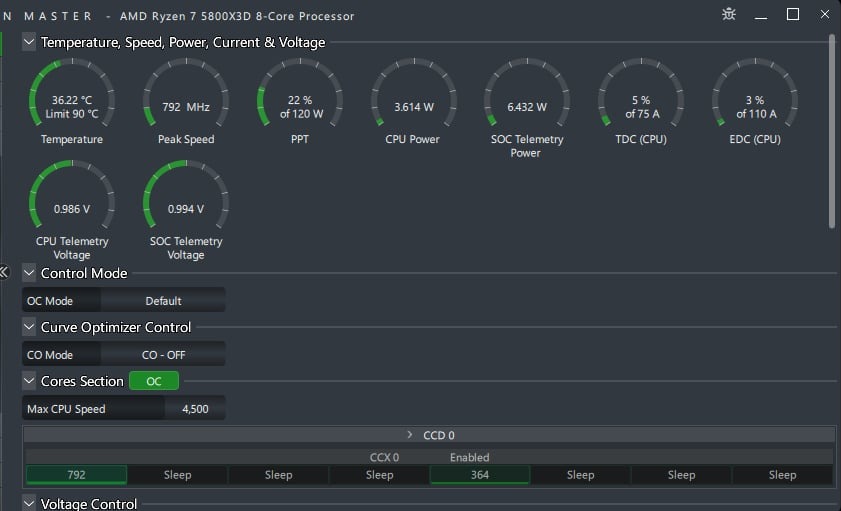Click the CPU Power gauge

[x=413, y=100]
